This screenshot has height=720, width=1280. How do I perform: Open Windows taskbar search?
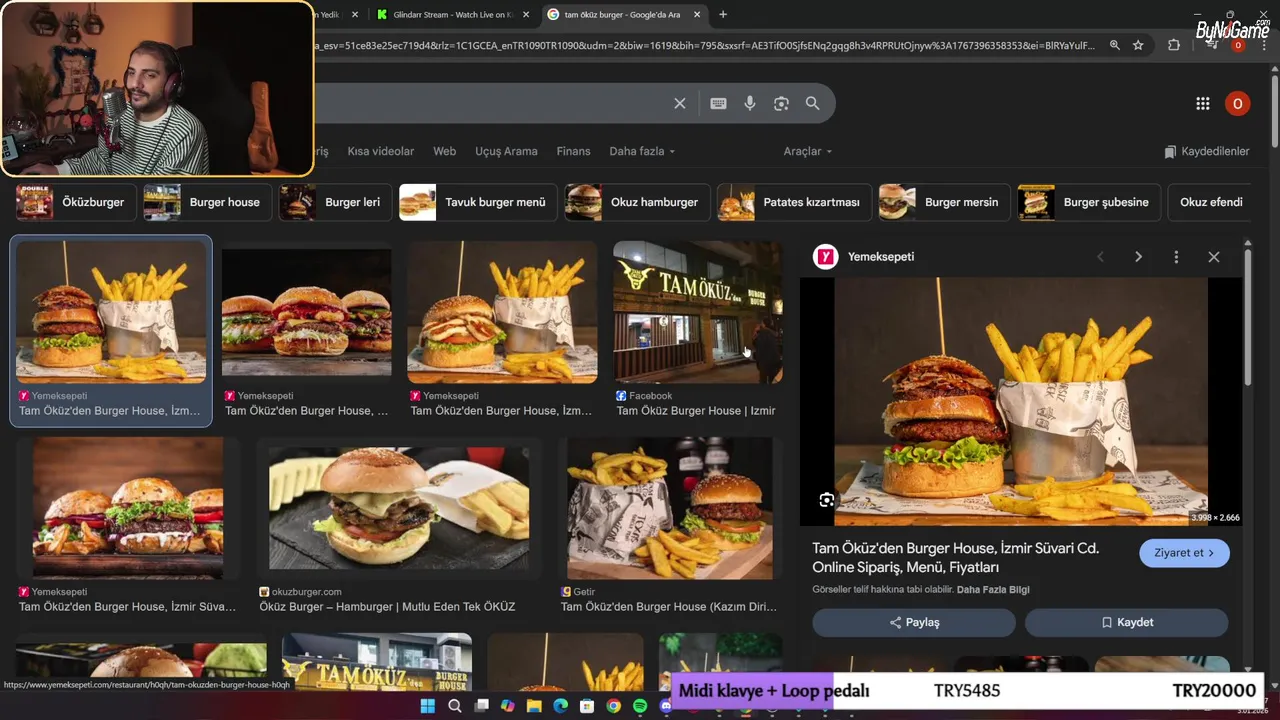coord(455,706)
